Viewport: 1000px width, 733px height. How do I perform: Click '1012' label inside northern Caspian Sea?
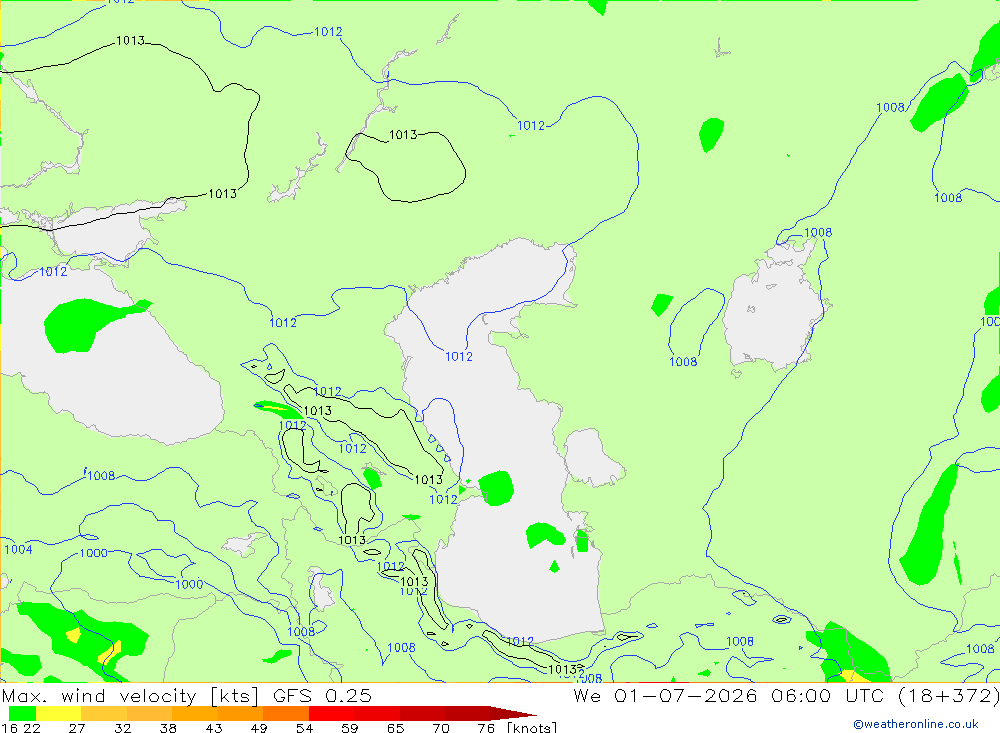pyautogui.click(x=459, y=357)
